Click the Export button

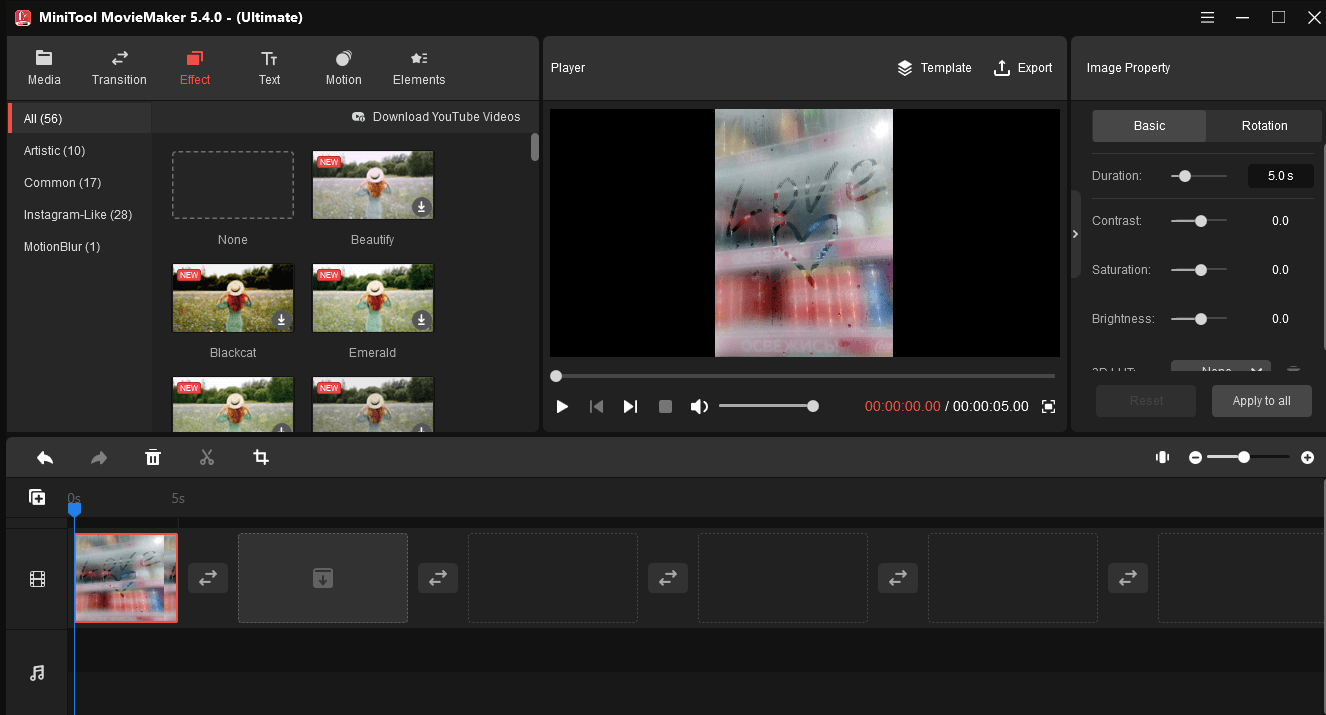pyautogui.click(x=1022, y=68)
